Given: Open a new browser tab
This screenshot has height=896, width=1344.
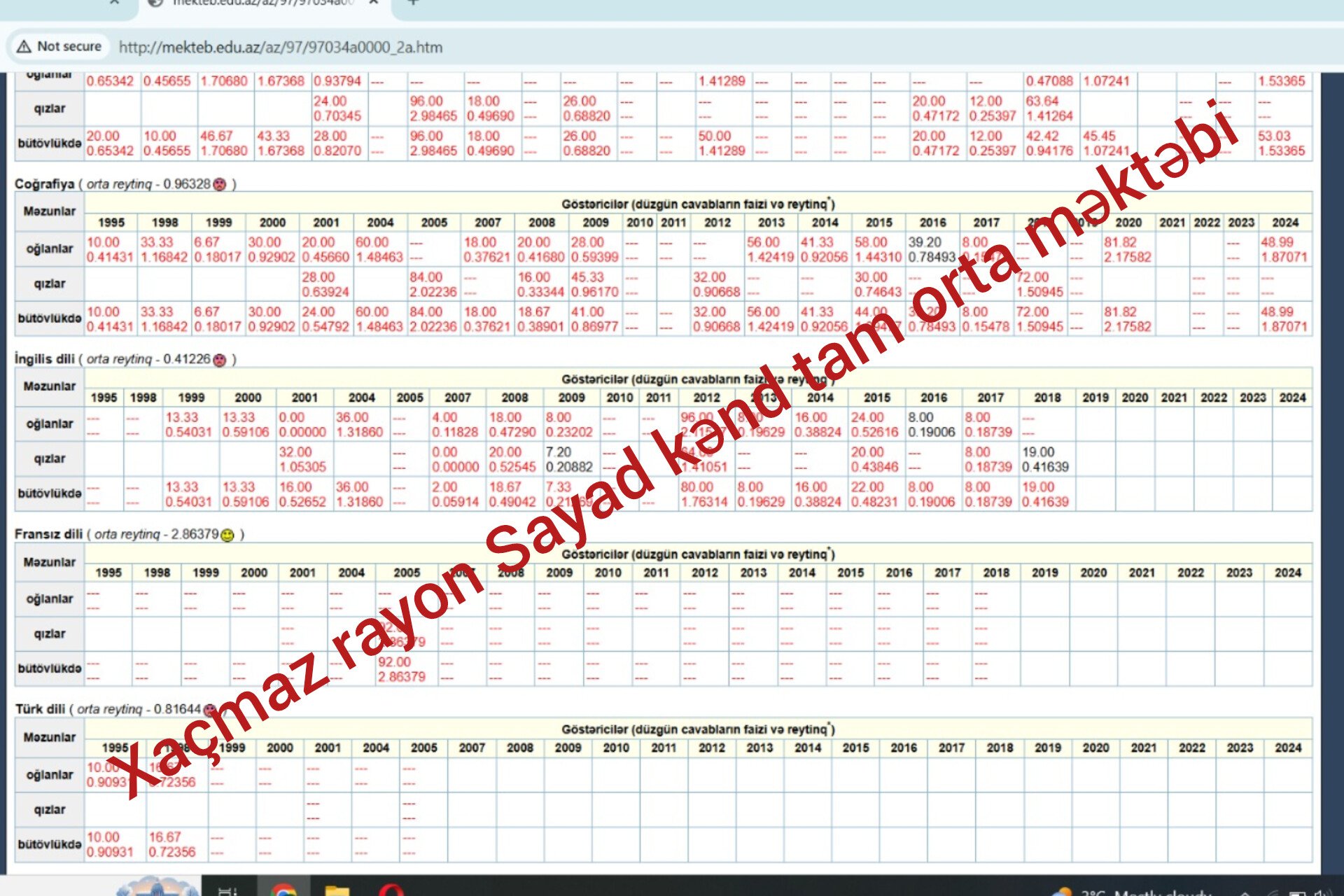Looking at the screenshot, I should pos(413,3).
